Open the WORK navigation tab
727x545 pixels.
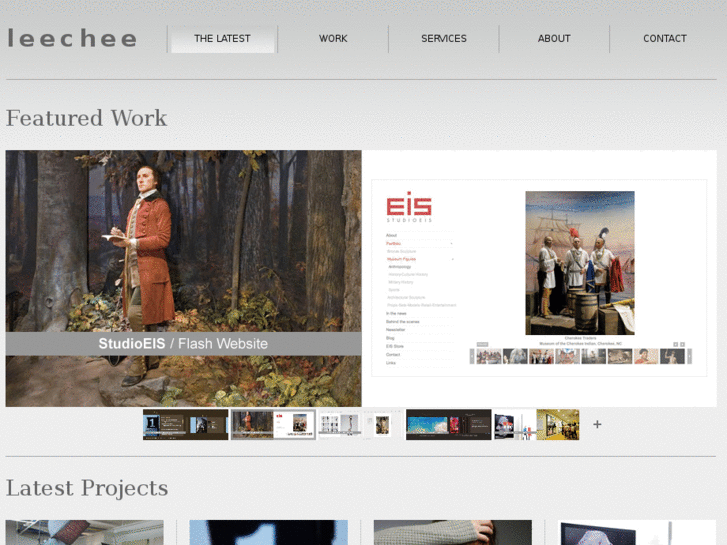tap(333, 39)
